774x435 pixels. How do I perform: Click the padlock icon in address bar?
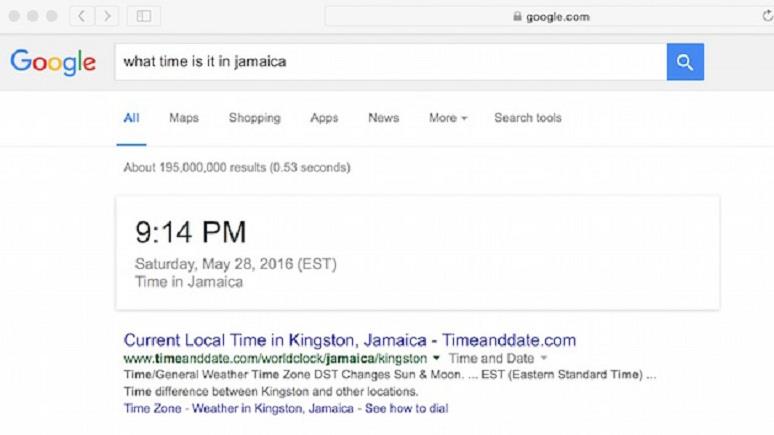coord(517,16)
